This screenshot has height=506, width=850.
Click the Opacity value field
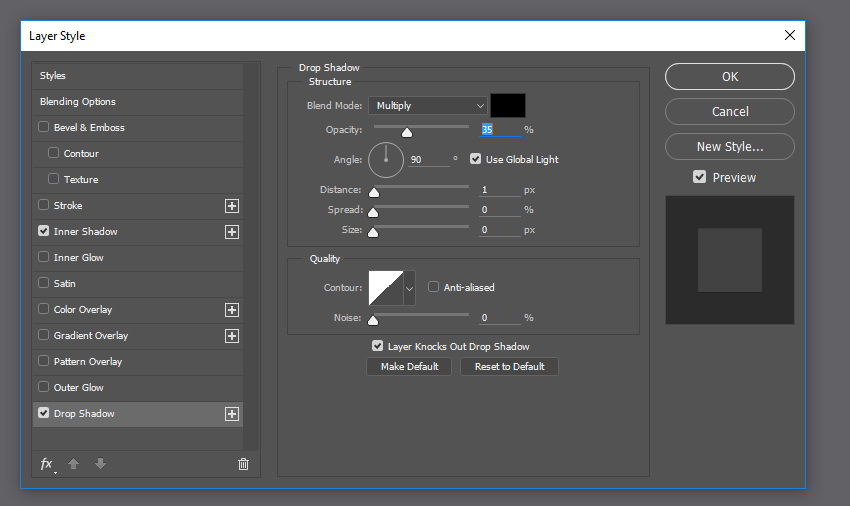pyautogui.click(x=500, y=130)
